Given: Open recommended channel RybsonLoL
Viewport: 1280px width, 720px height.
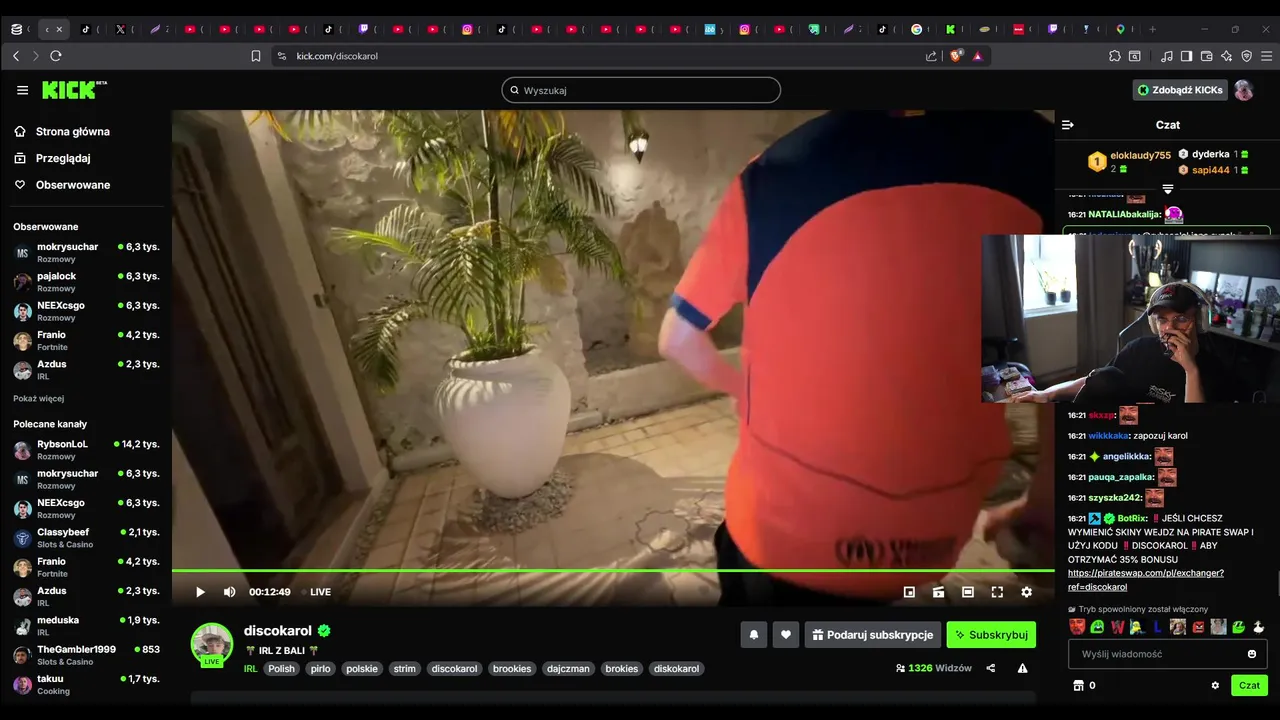Looking at the screenshot, I should pos(86,450).
